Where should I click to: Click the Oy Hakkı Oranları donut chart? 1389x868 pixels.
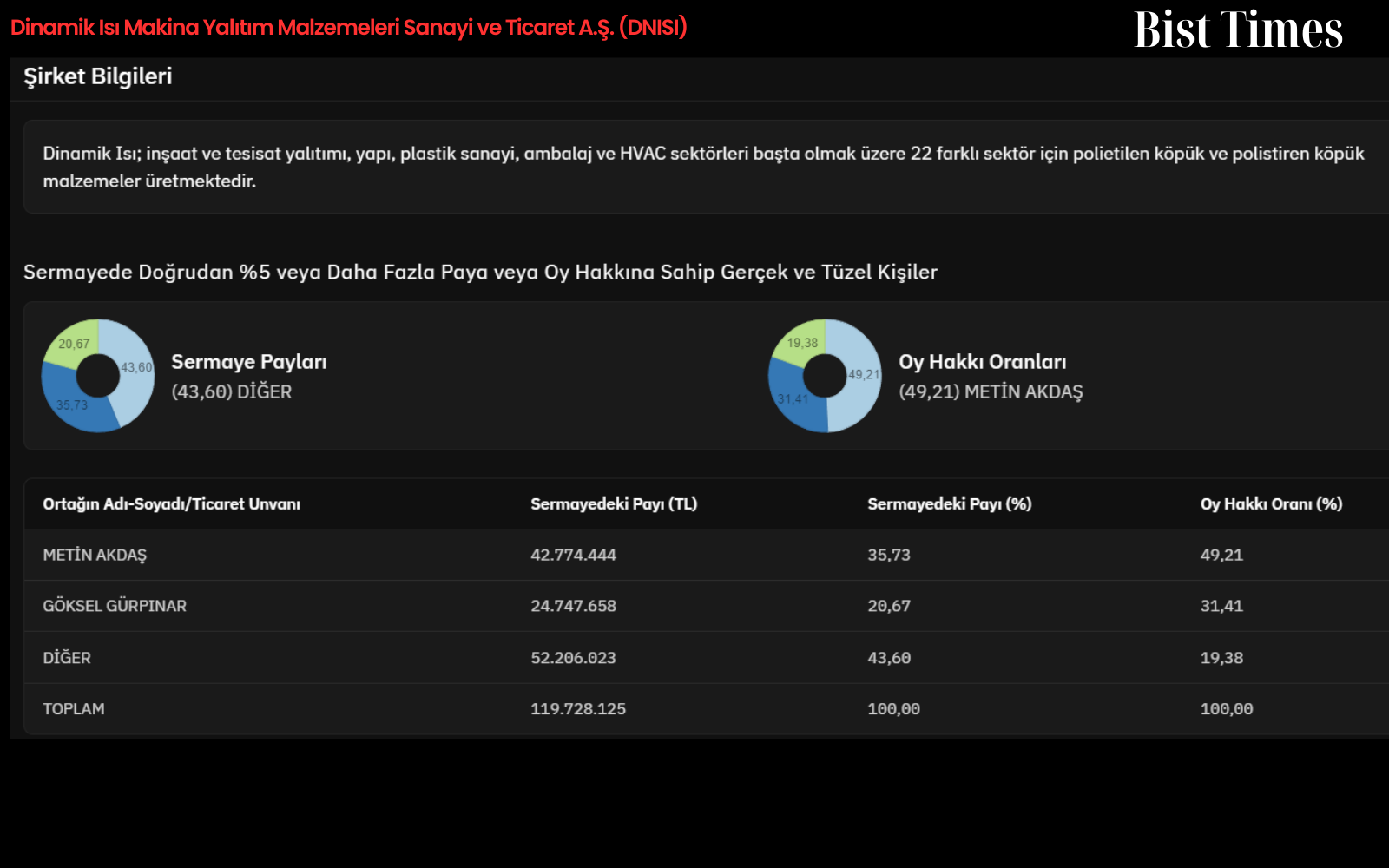pos(825,376)
